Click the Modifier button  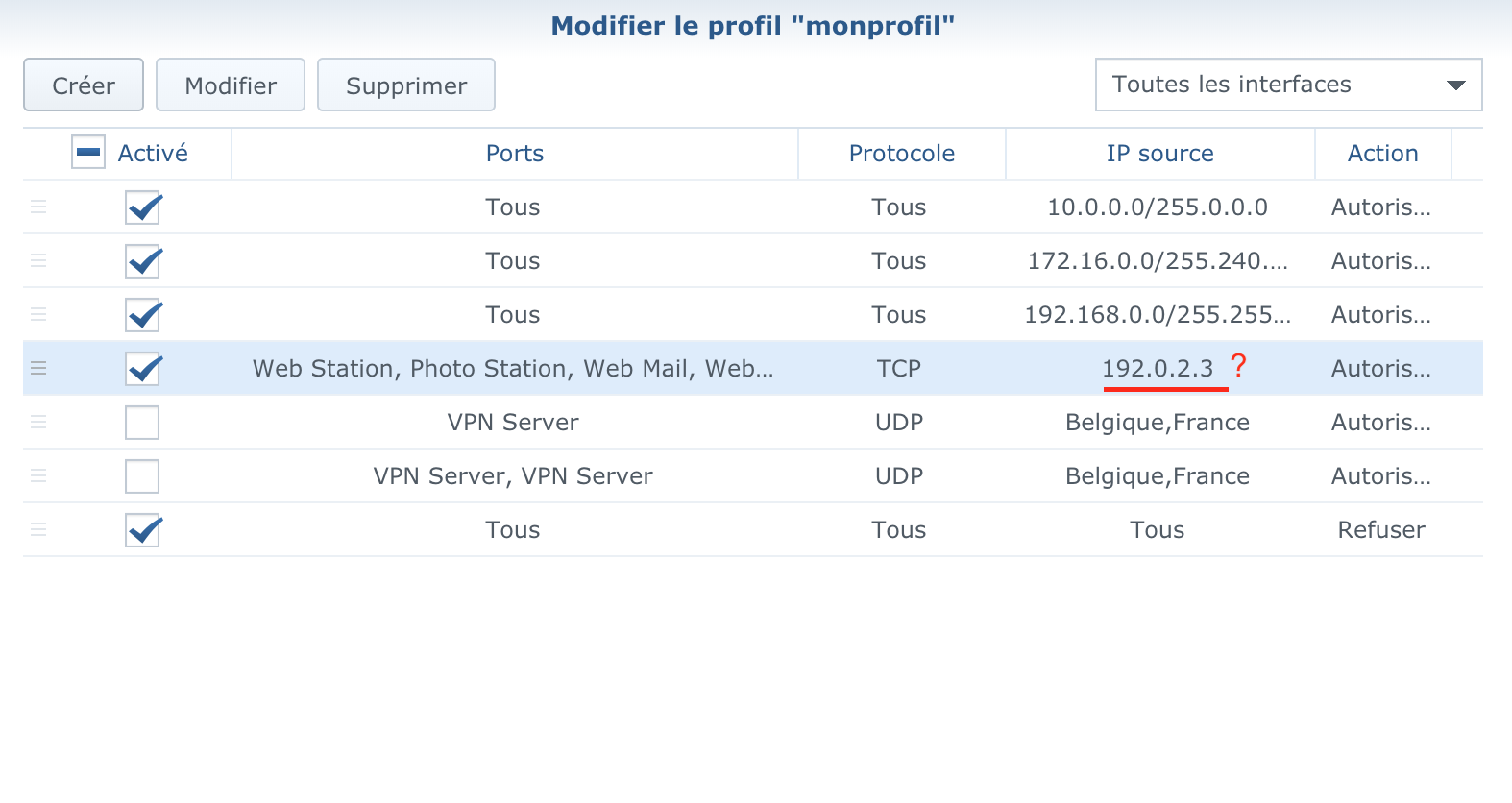231,85
